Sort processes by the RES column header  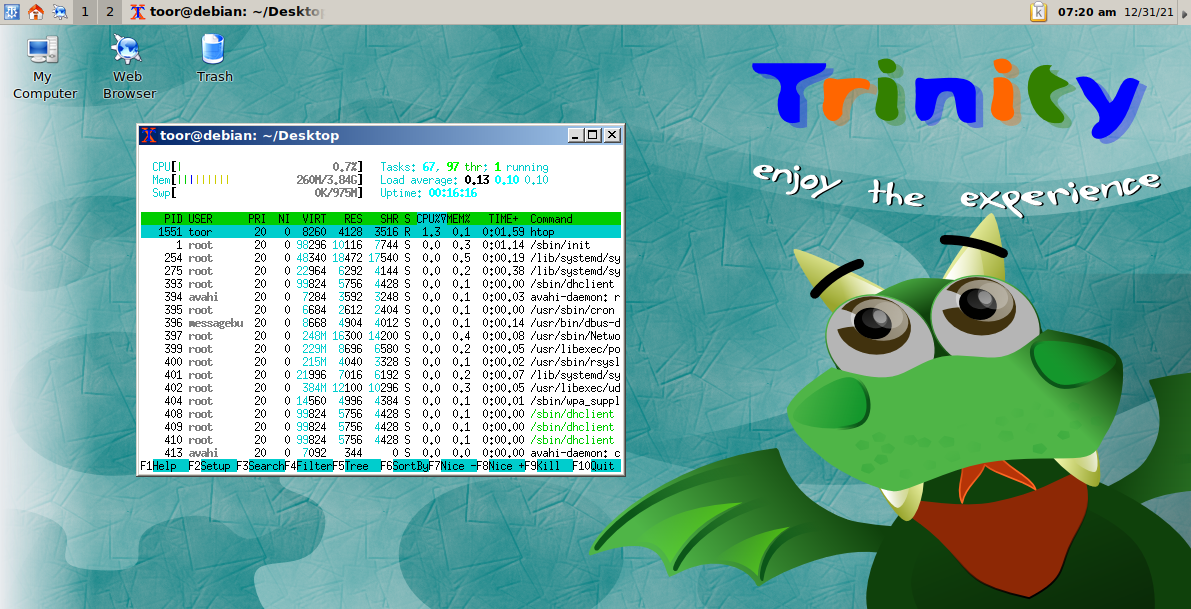tap(353, 219)
